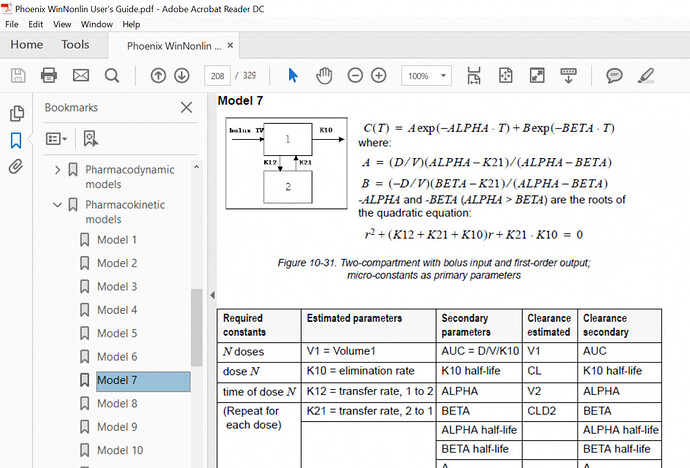690x468 pixels.
Task: Switch to the Home tab
Action: 27,44
